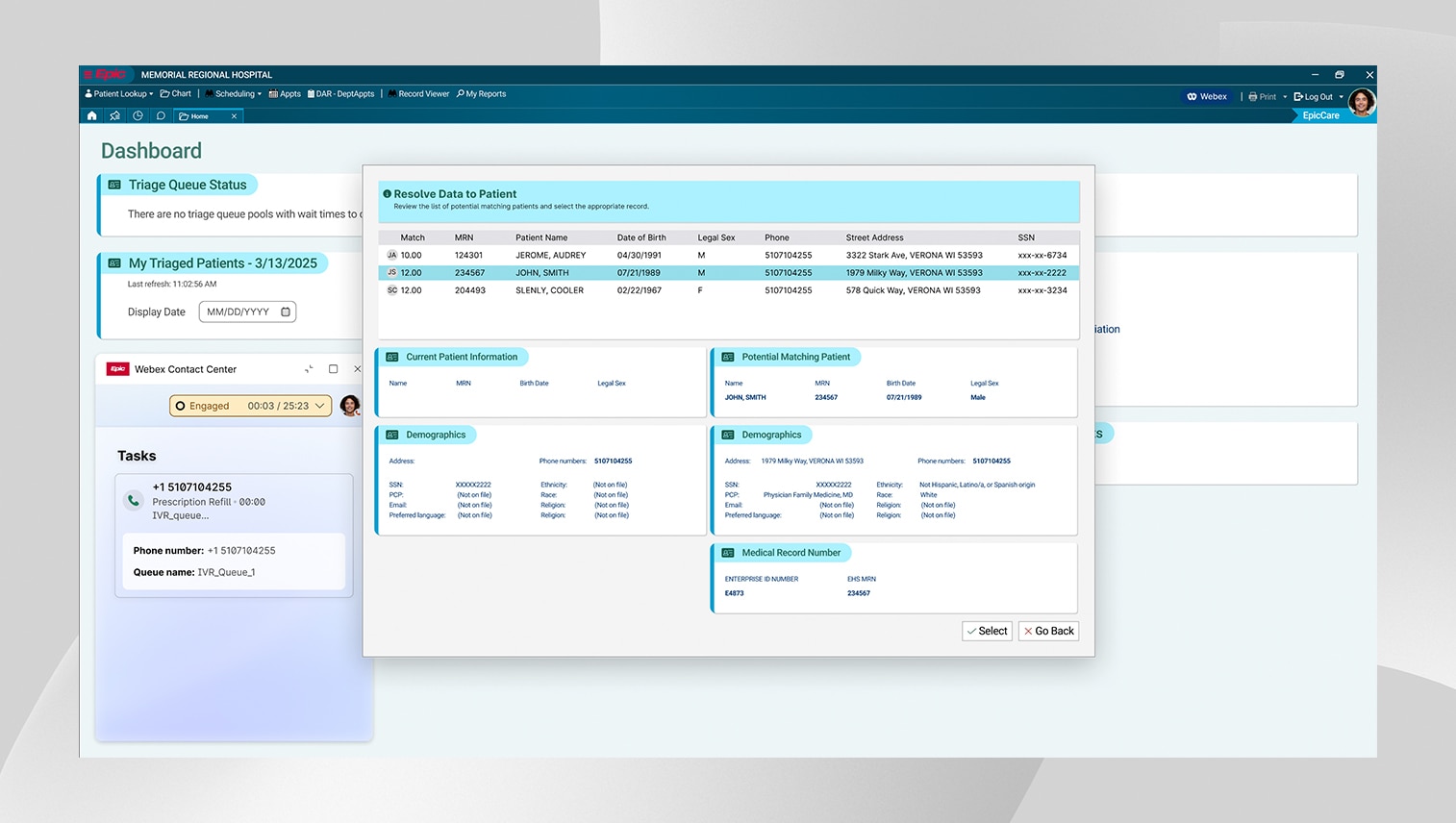
Task: Expand the Engaged status dropdown
Action: pos(320,407)
